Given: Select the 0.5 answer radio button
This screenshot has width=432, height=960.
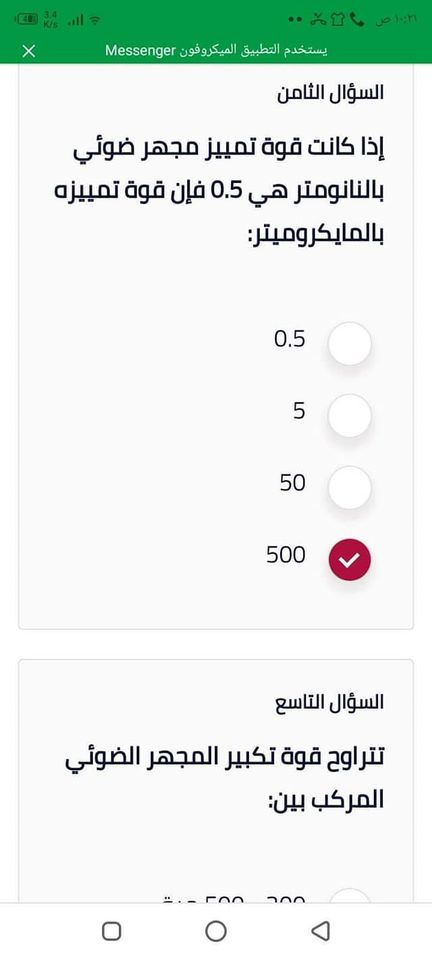Looking at the screenshot, I should tap(349, 343).
